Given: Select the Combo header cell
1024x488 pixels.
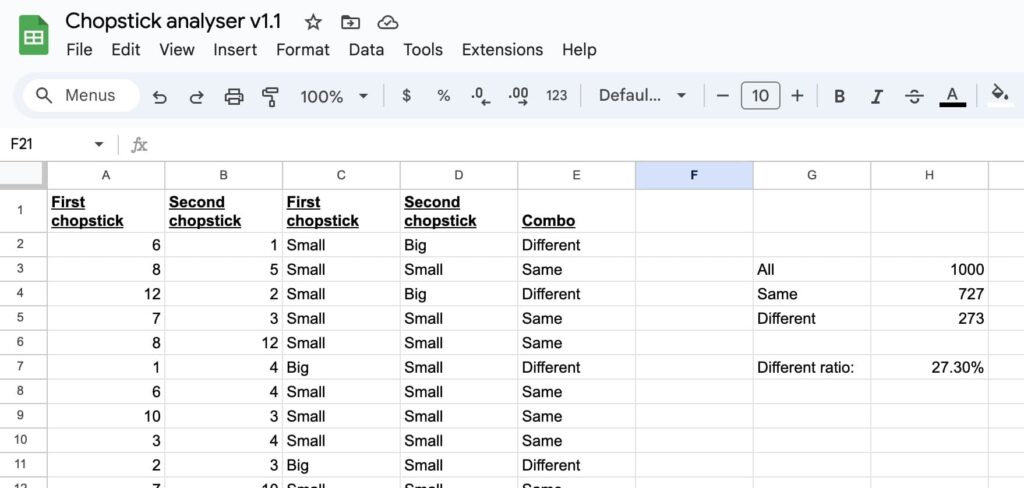Looking at the screenshot, I should click(576, 210).
